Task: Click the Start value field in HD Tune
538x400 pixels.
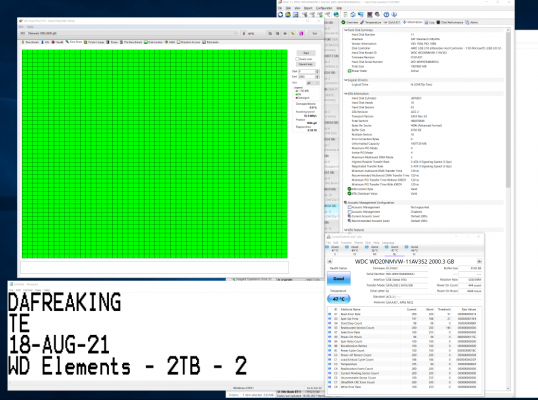Action: 306,71
